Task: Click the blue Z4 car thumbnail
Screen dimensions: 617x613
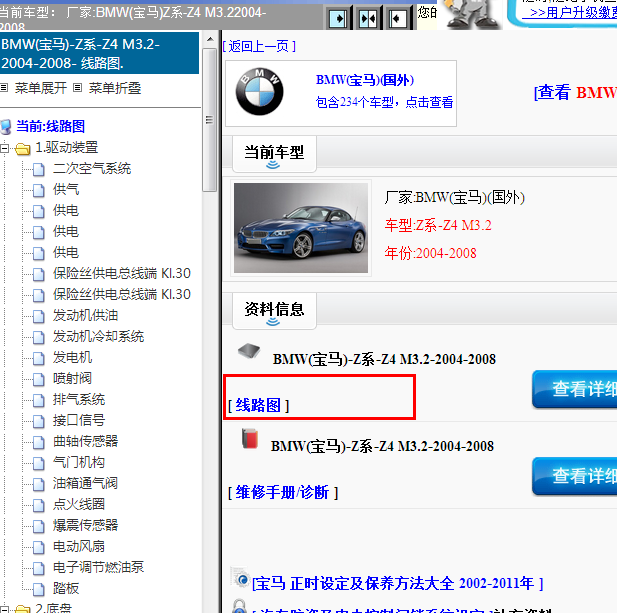Action: click(x=301, y=228)
